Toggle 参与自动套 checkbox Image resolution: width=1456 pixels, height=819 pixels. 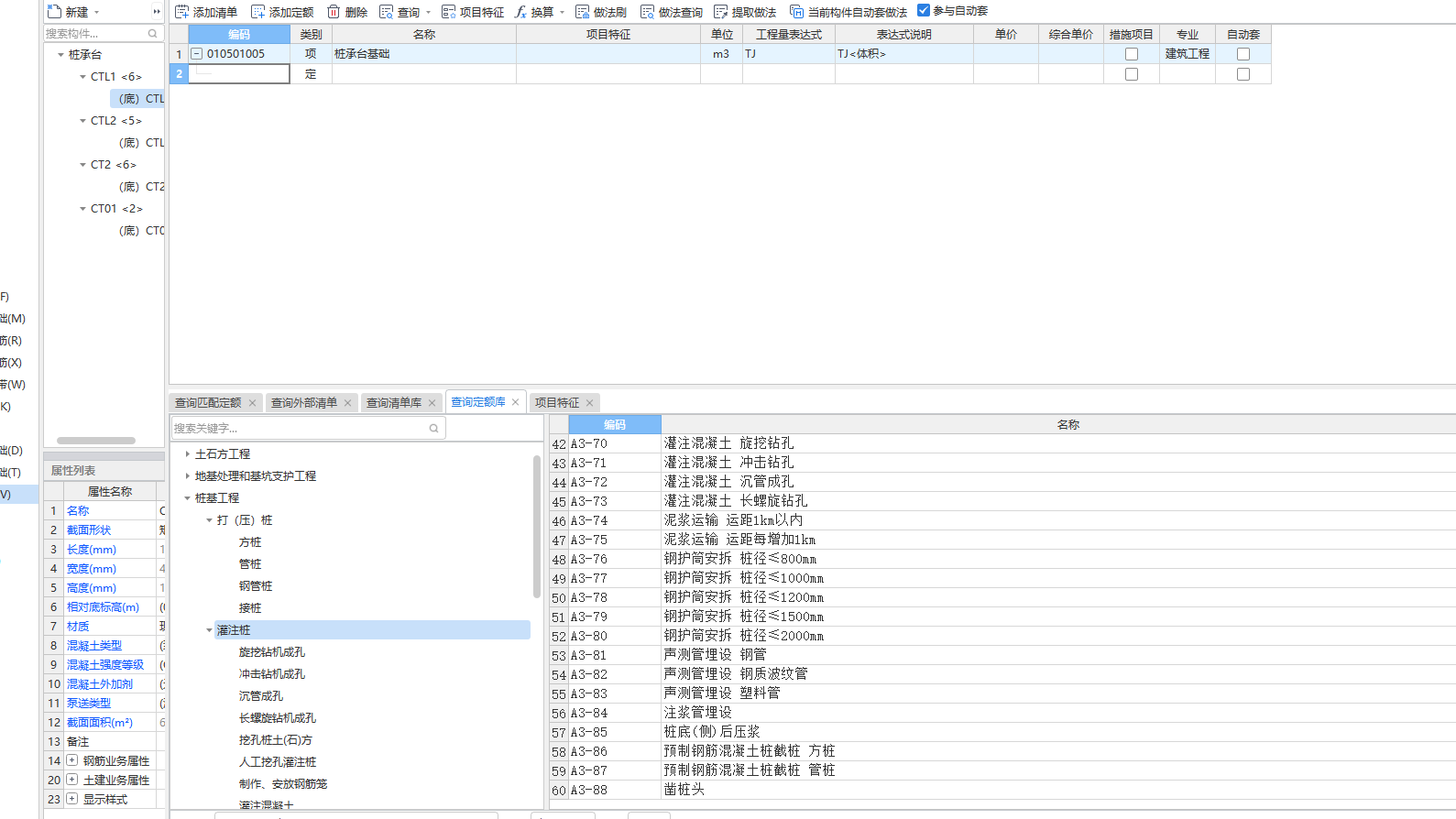click(924, 11)
